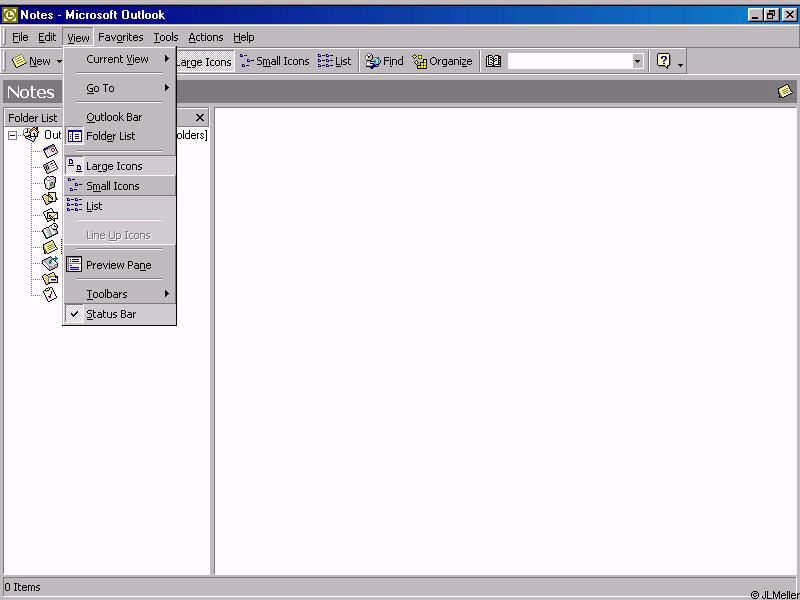Select the Deleted Items folder icon

click(x=50, y=183)
